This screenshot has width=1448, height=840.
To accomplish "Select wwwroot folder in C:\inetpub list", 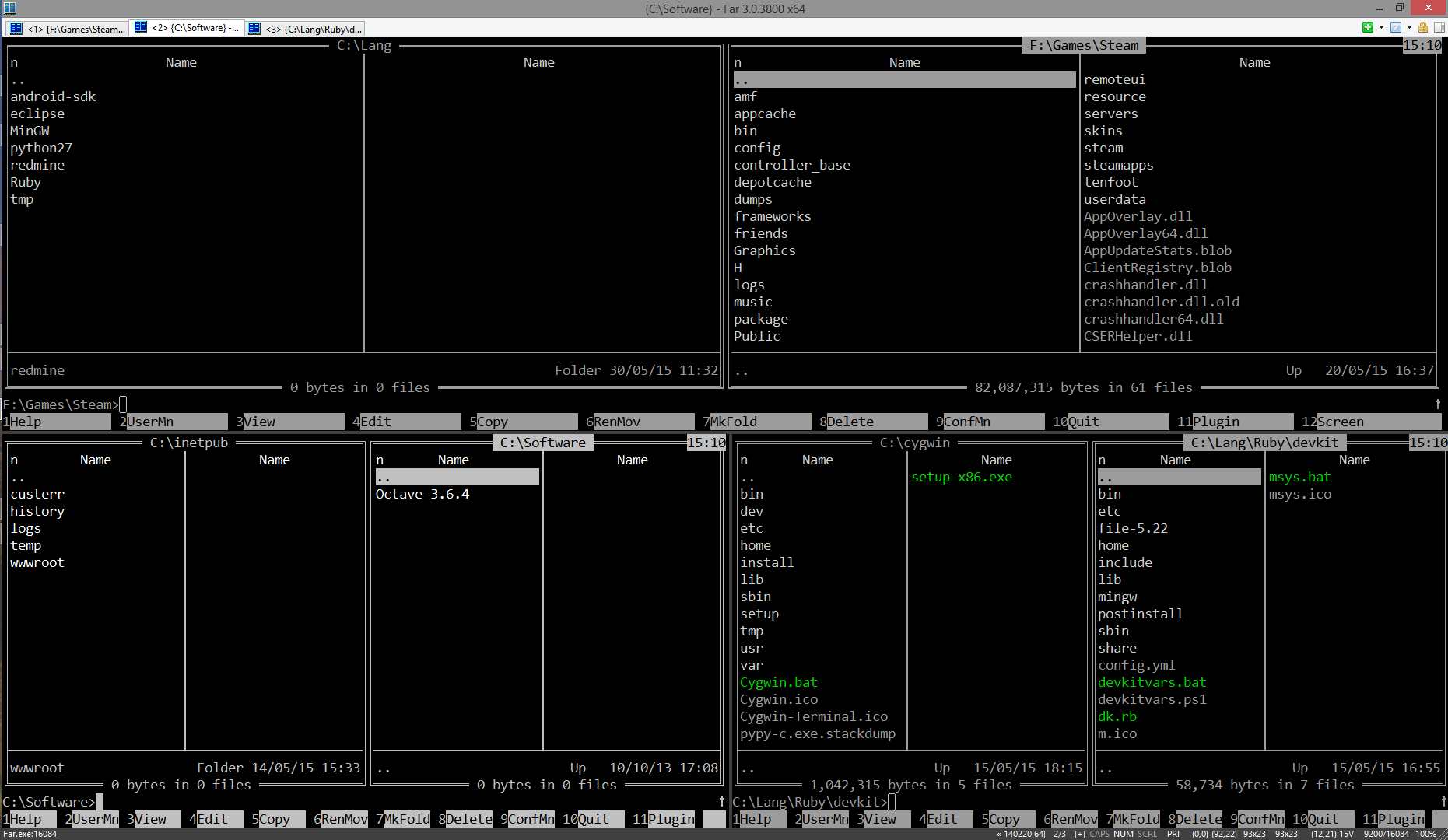I will pyautogui.click(x=37, y=562).
